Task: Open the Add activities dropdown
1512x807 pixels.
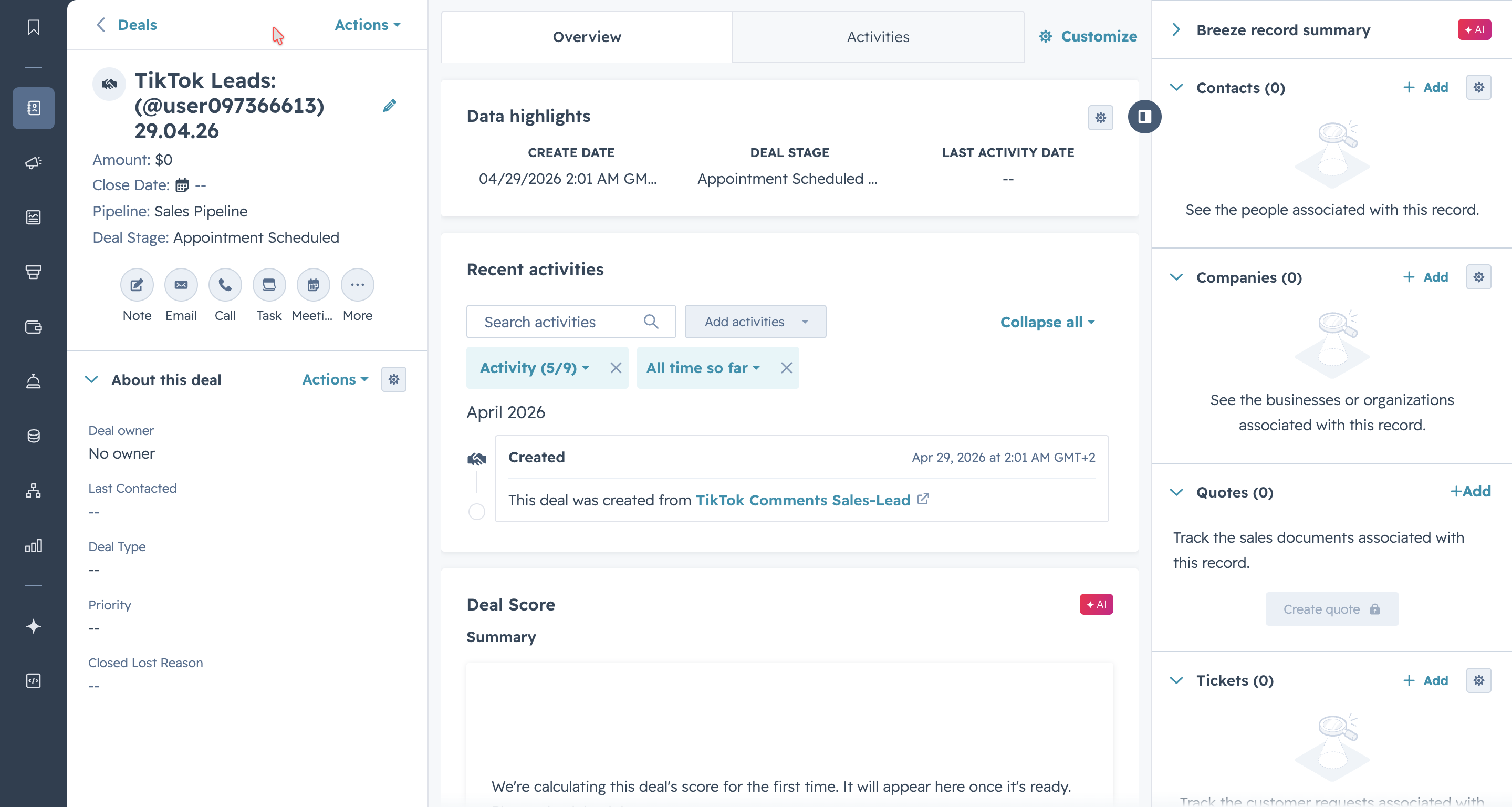Action: click(x=755, y=321)
